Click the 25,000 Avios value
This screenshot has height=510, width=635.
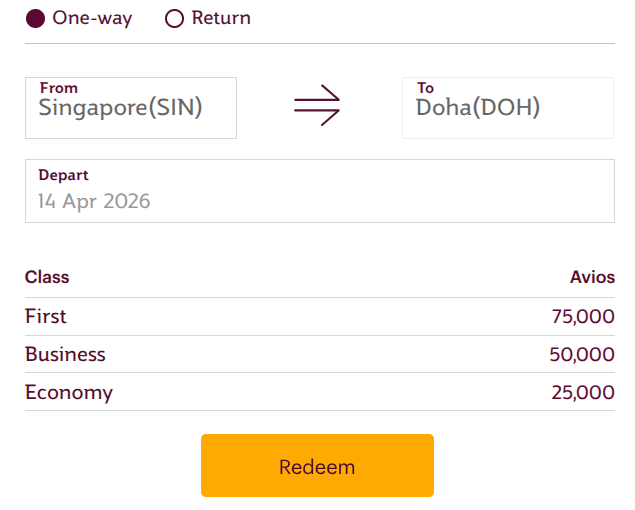coord(582,393)
